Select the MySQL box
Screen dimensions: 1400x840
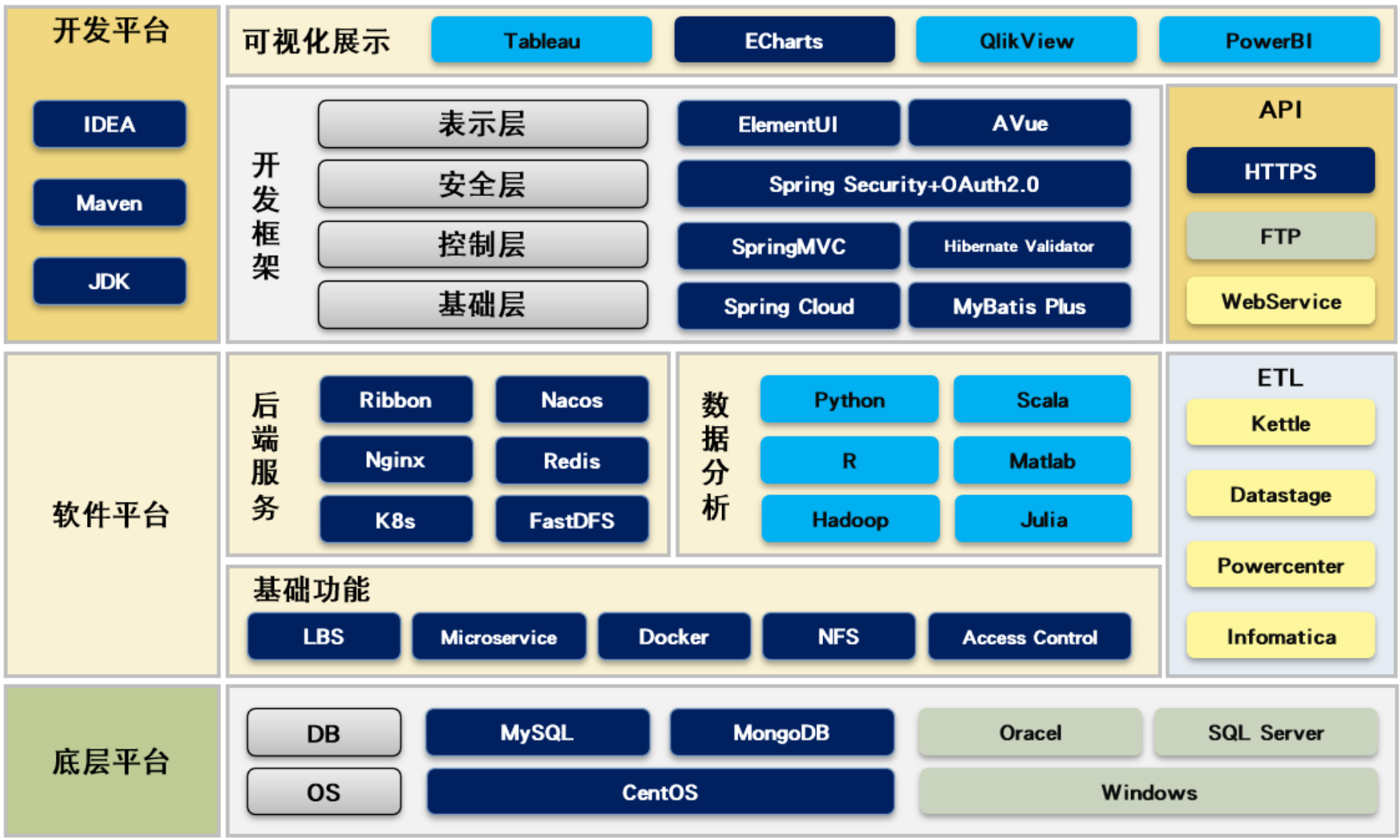point(537,732)
